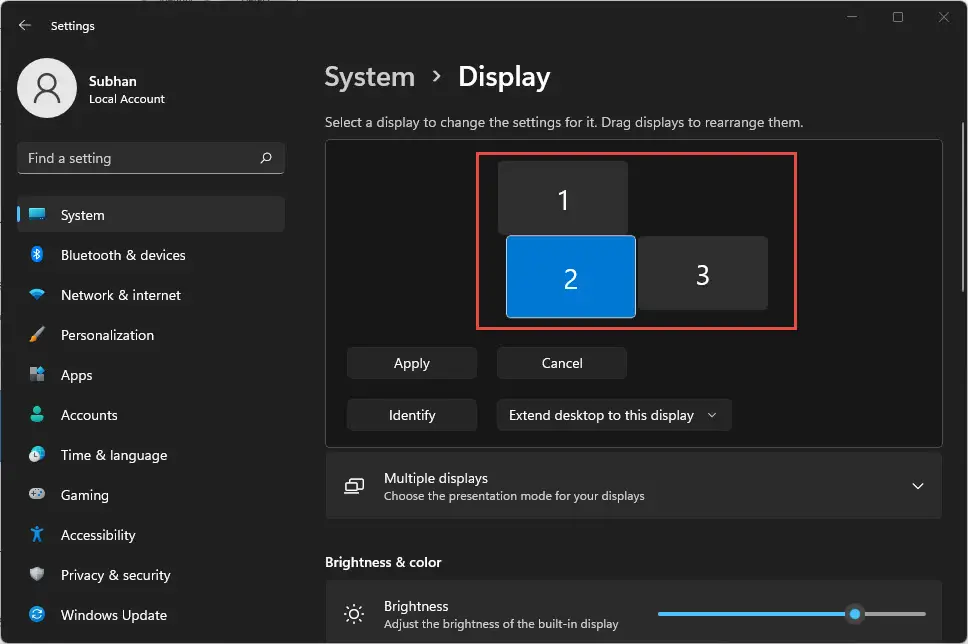Click the back arrow in Settings header
The width and height of the screenshot is (968, 644).
25,26
